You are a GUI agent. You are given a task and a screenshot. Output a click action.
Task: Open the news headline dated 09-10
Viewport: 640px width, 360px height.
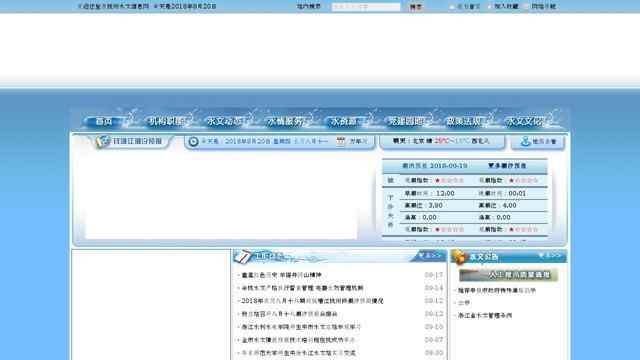coord(301,327)
